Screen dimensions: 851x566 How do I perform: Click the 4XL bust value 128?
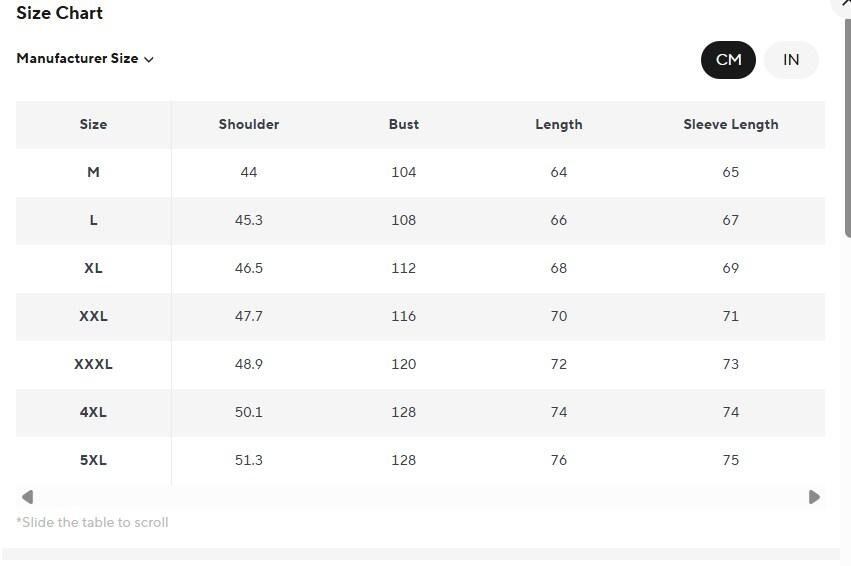(404, 412)
